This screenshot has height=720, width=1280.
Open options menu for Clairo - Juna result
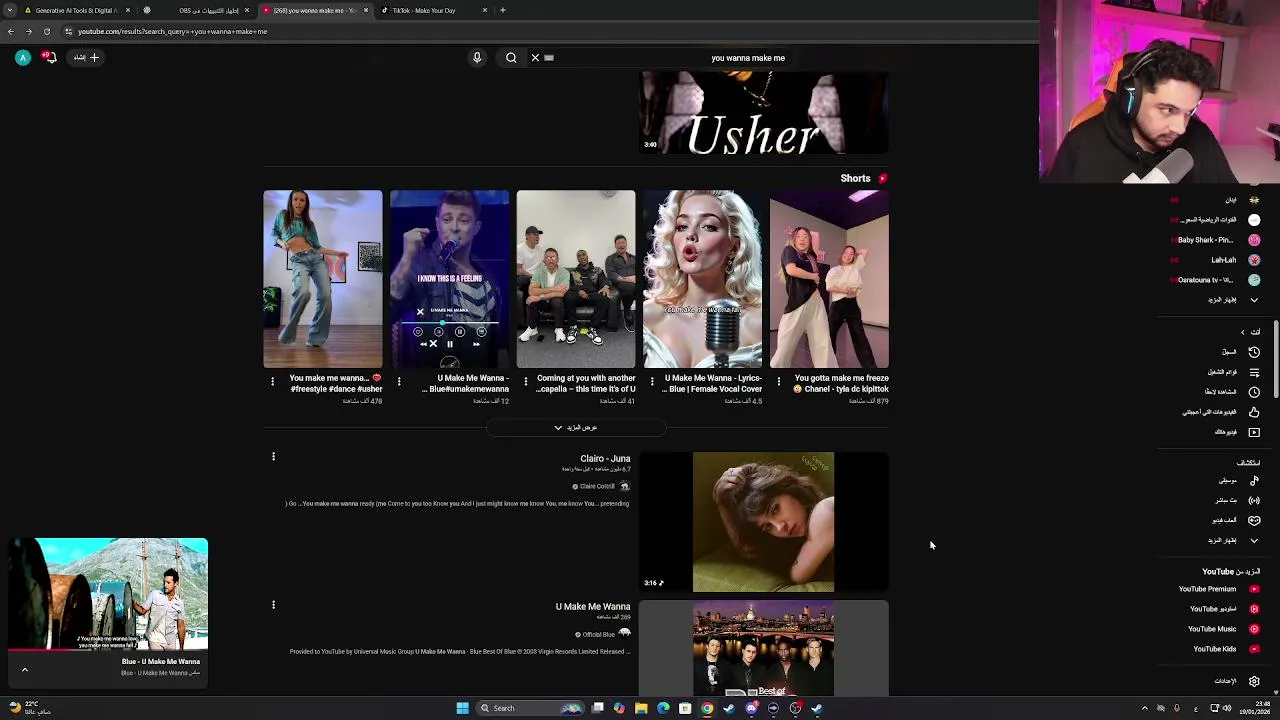point(273,457)
